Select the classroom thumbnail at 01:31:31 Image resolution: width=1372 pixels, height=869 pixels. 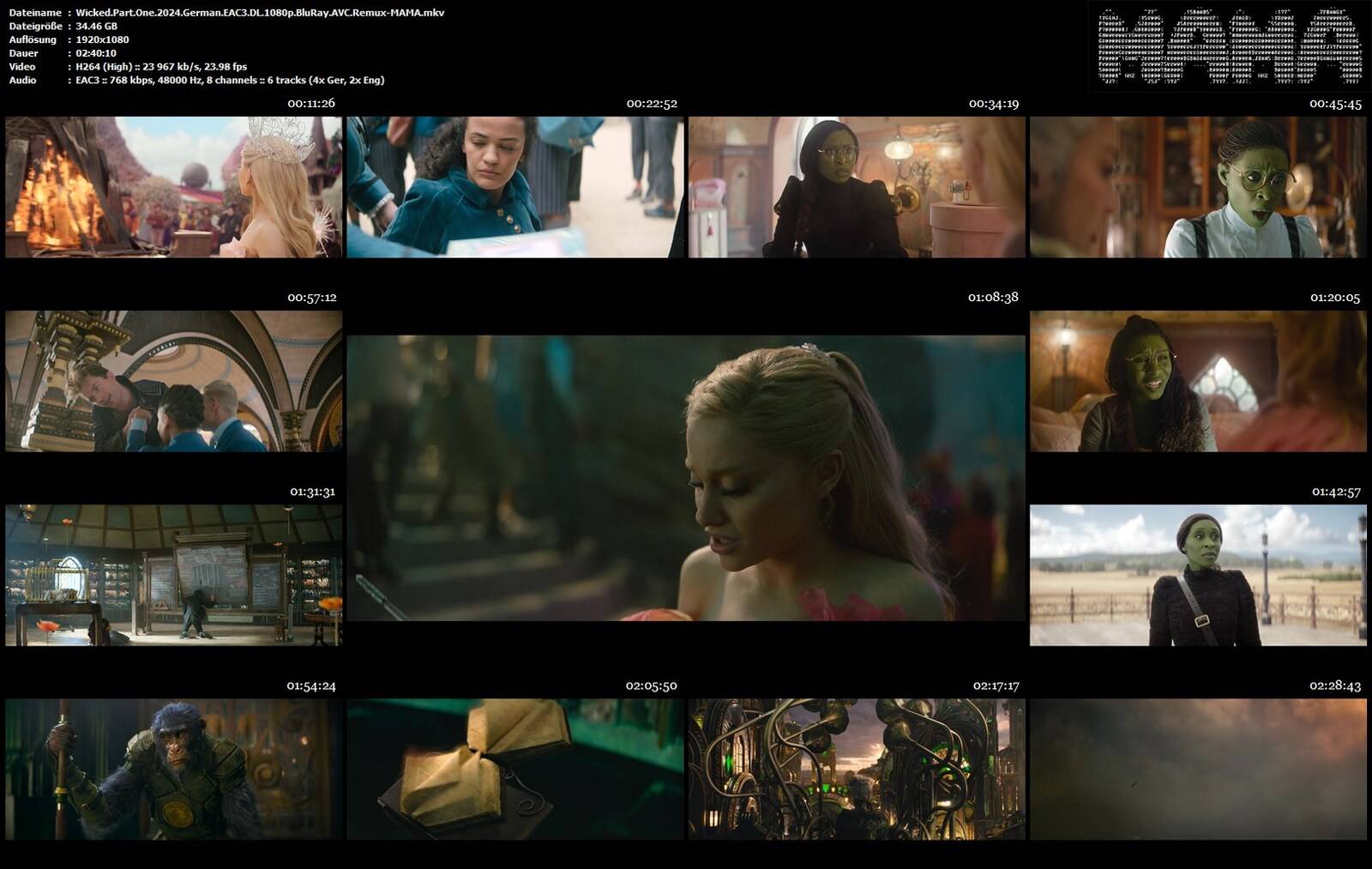pos(174,575)
